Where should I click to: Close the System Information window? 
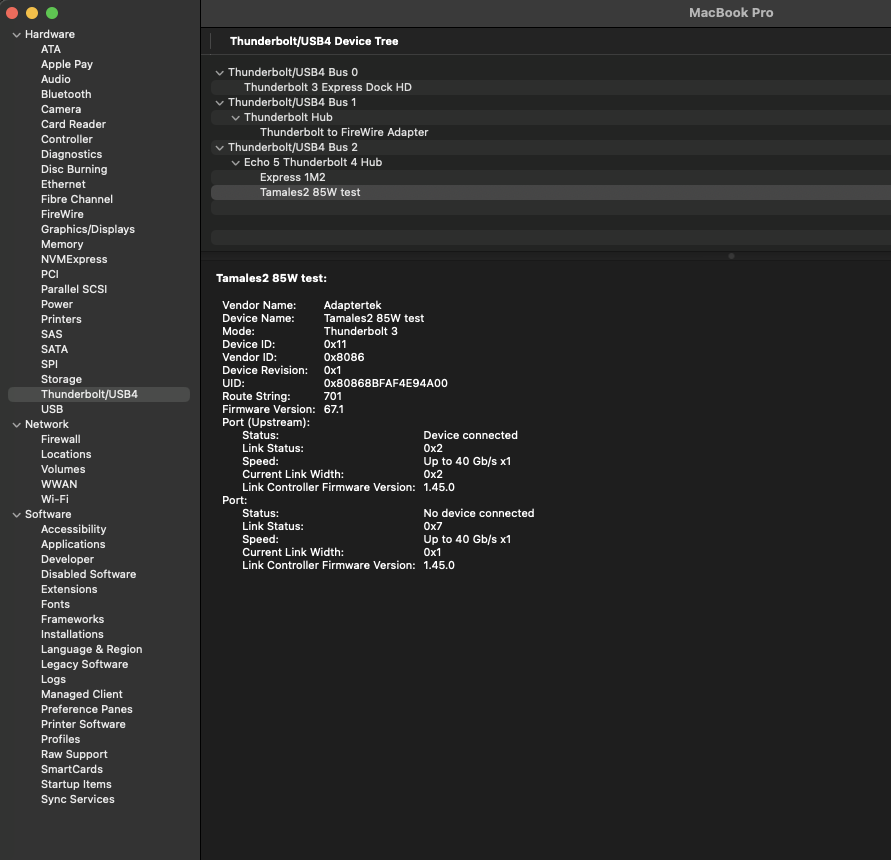coord(12,13)
